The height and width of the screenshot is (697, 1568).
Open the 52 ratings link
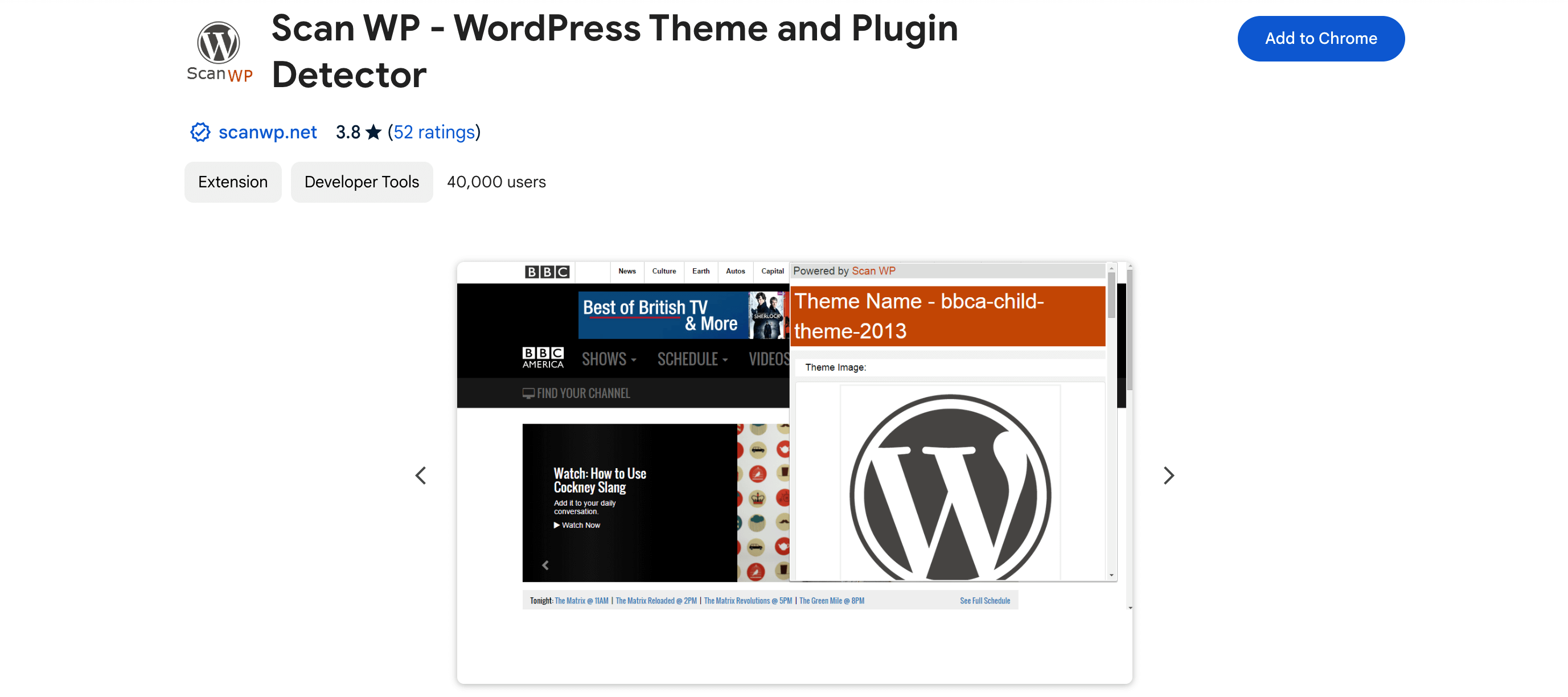434,132
